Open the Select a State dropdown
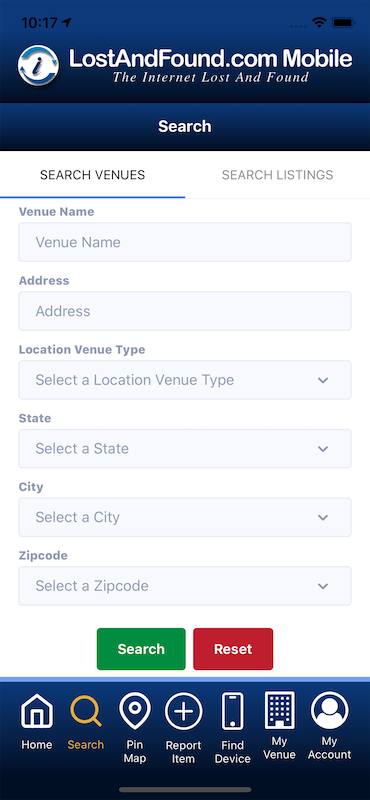Image resolution: width=370 pixels, height=800 pixels. click(185, 448)
